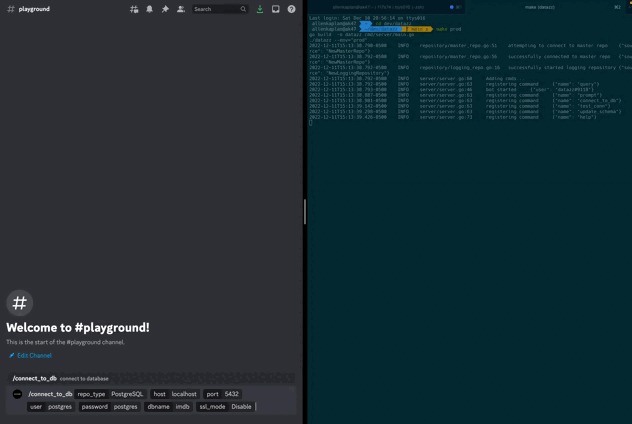
Task: Click the log line registering command 'update_schema'
Action: pyautogui.click(x=466, y=112)
